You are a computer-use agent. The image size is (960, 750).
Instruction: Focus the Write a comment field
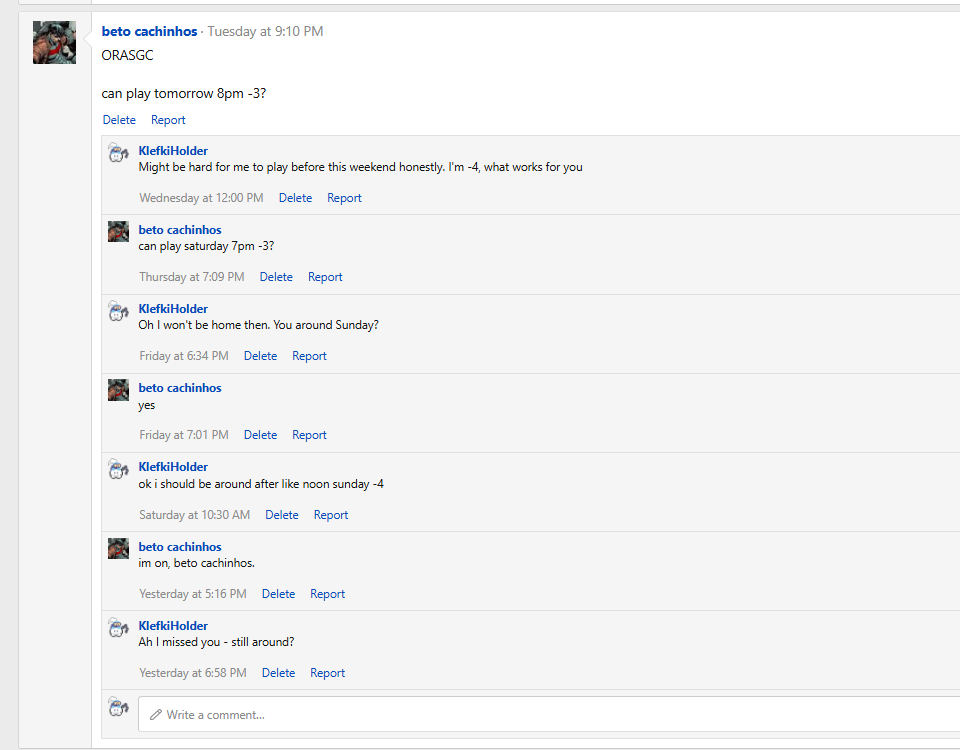click(549, 714)
